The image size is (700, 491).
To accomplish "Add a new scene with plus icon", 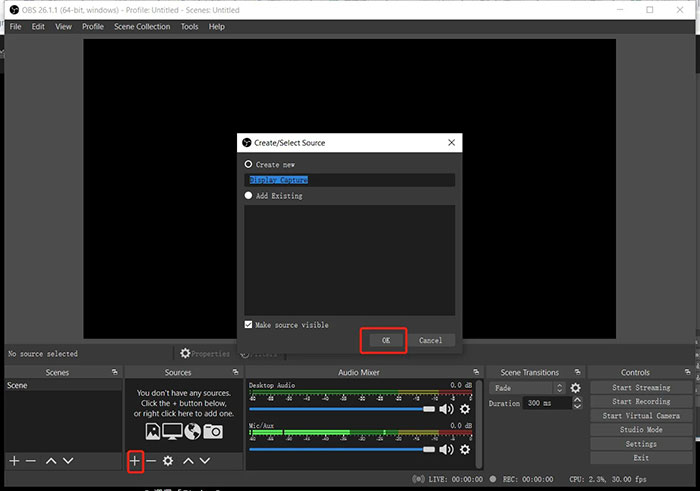I will tap(14, 461).
